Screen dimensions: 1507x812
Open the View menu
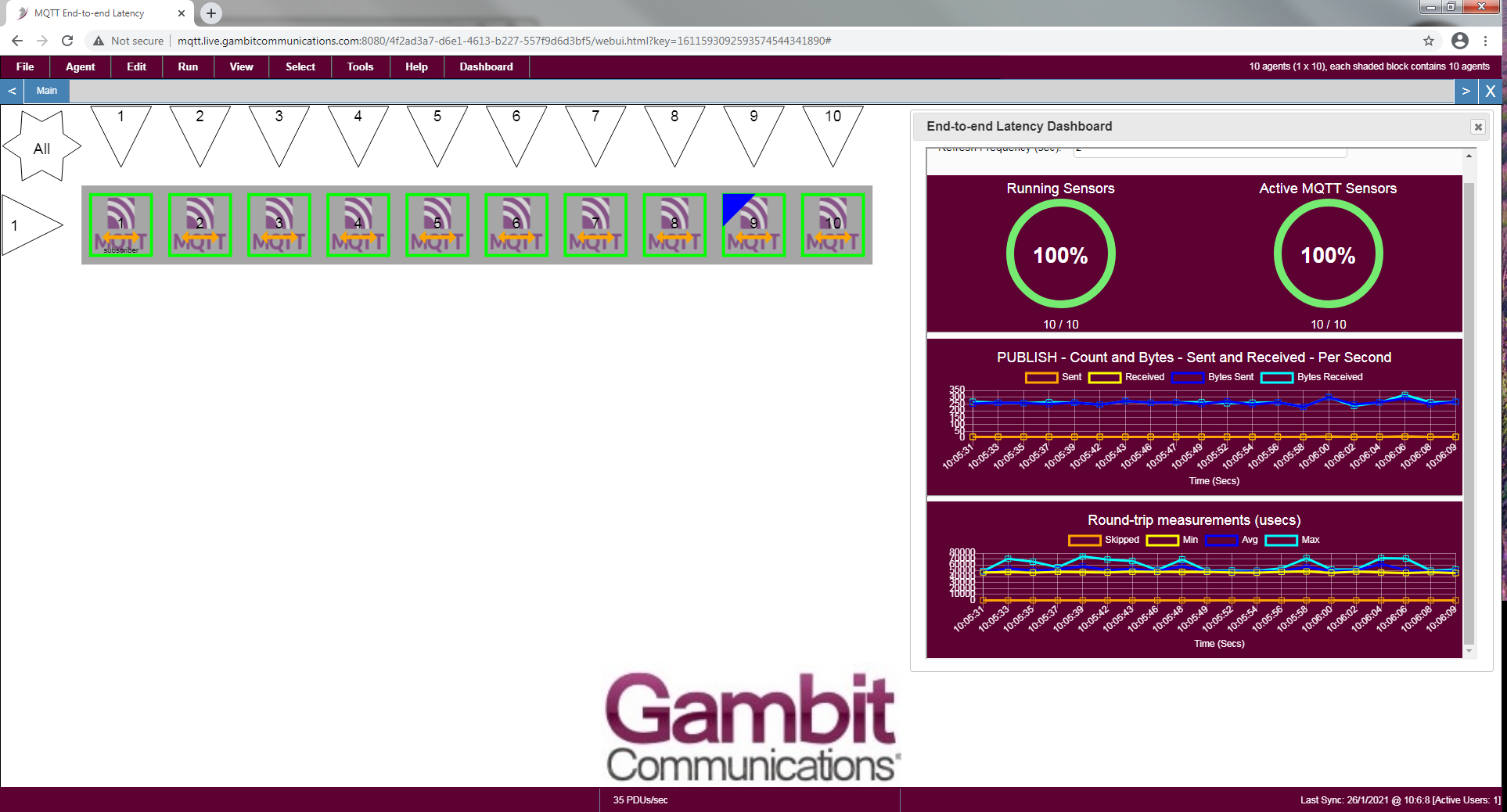(241, 67)
